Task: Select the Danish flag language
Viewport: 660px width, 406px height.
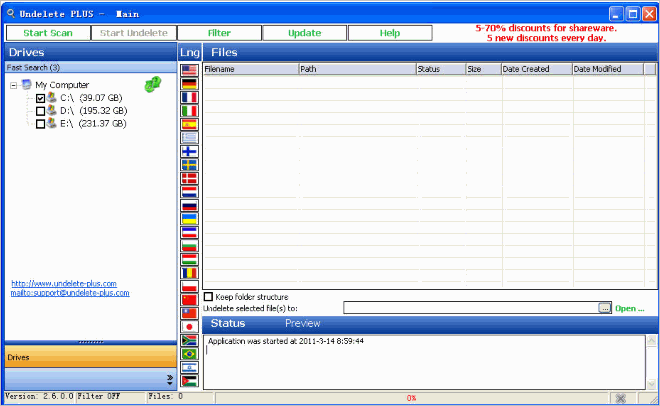Action: (189, 178)
